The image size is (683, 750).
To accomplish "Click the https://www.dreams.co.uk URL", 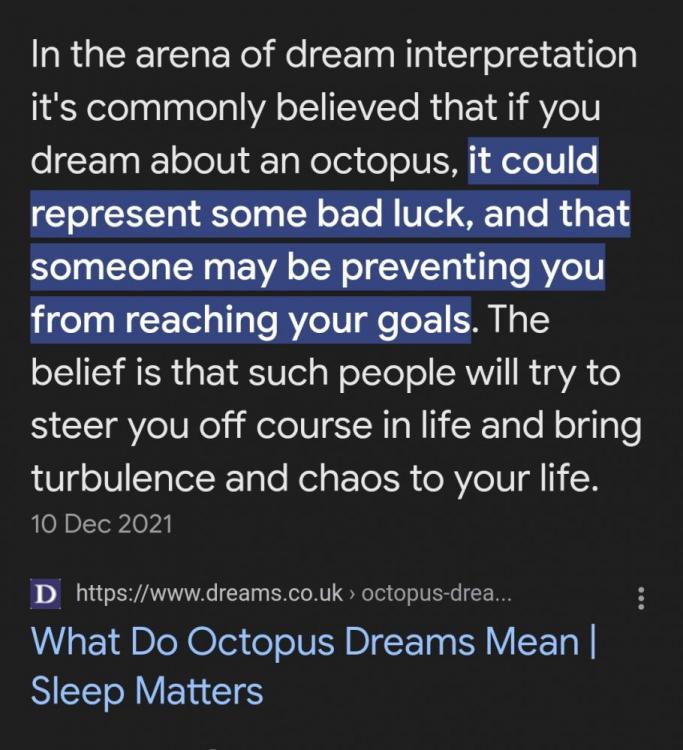I will [212, 595].
